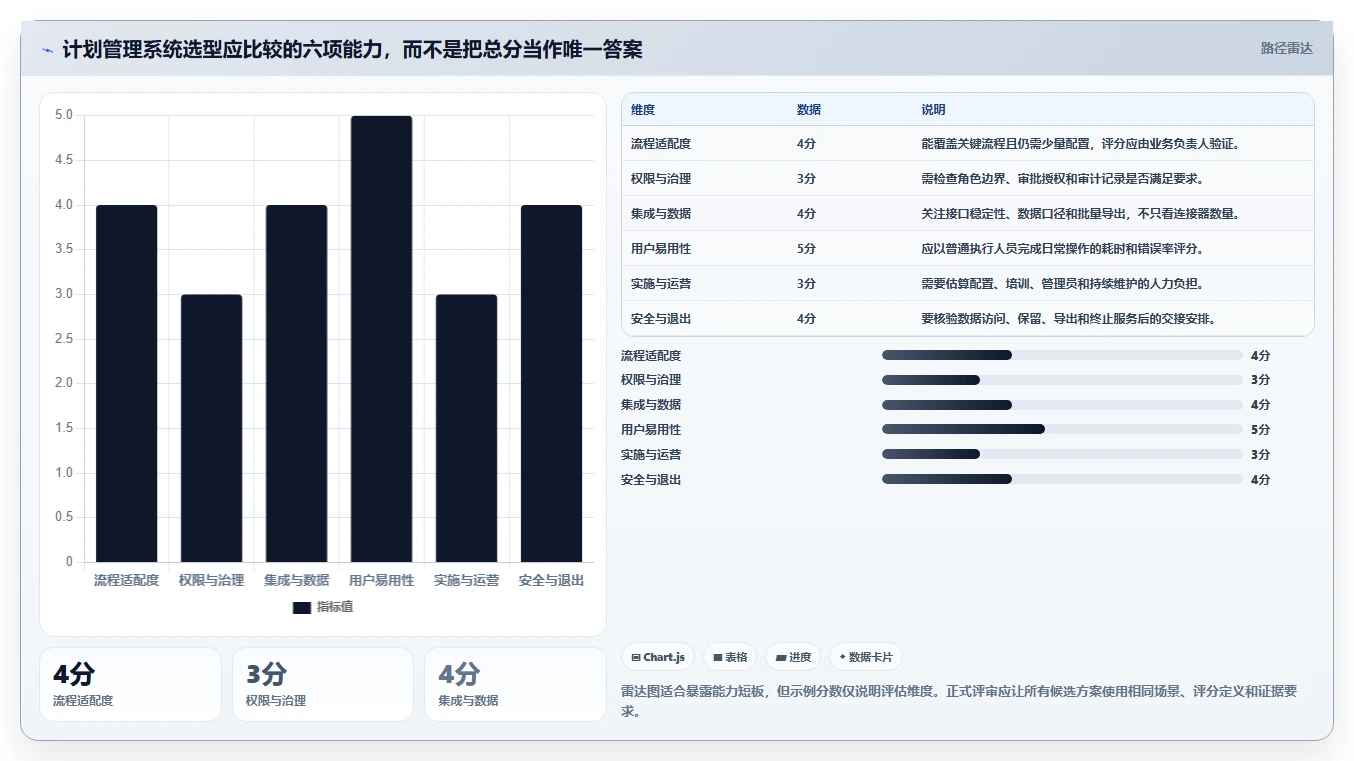Click the 安全与退出 bar in the chart
Screen dimensions: 1354x761
pyautogui.click(x=551, y=384)
